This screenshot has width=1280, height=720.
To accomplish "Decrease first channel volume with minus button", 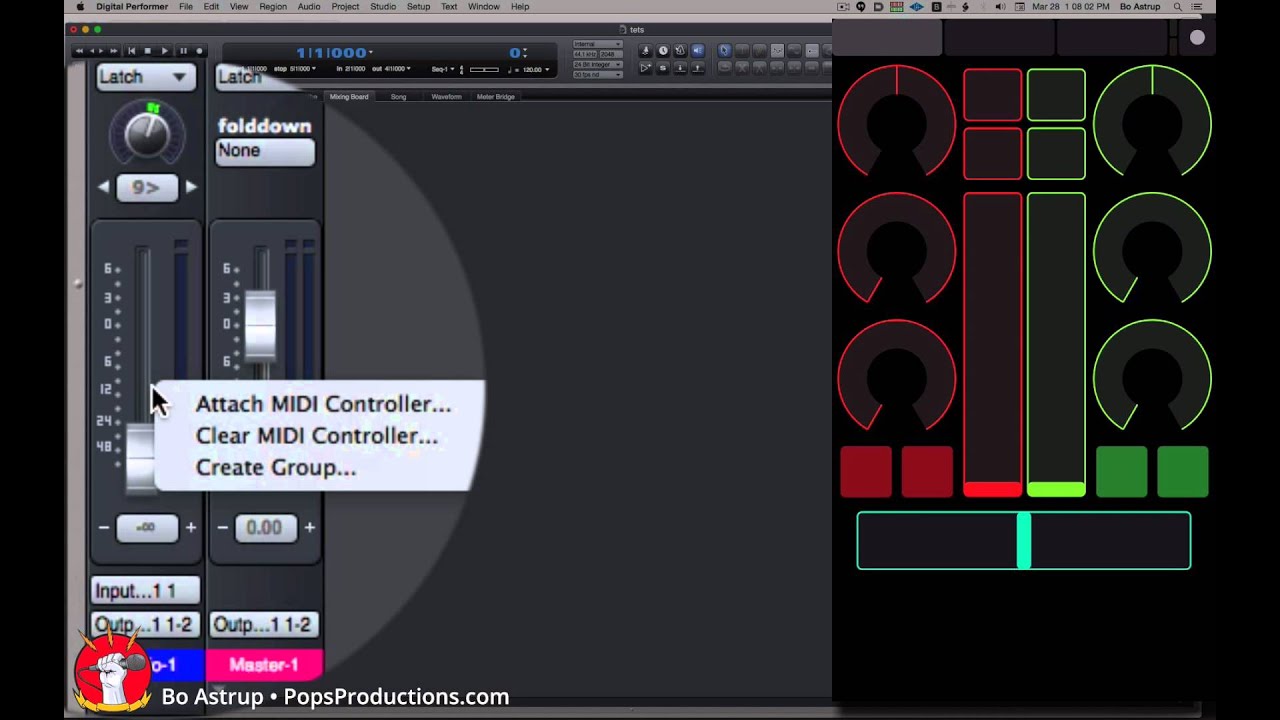I will click(x=104, y=527).
